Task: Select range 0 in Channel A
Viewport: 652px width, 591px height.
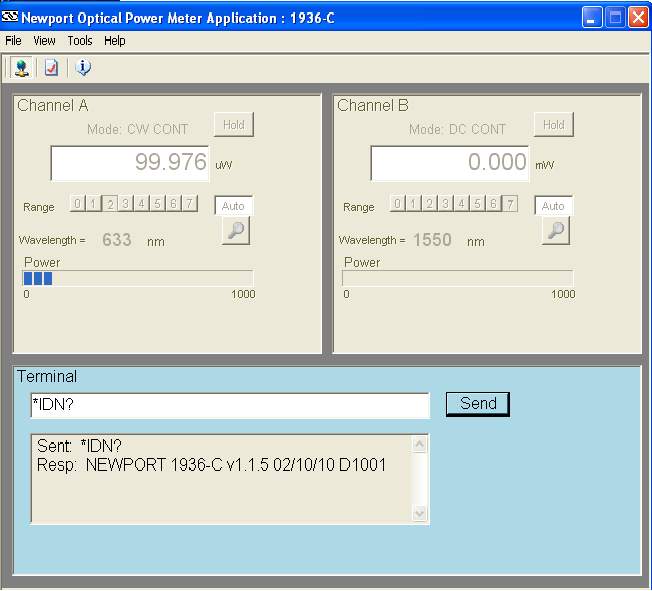Action: click(77, 204)
